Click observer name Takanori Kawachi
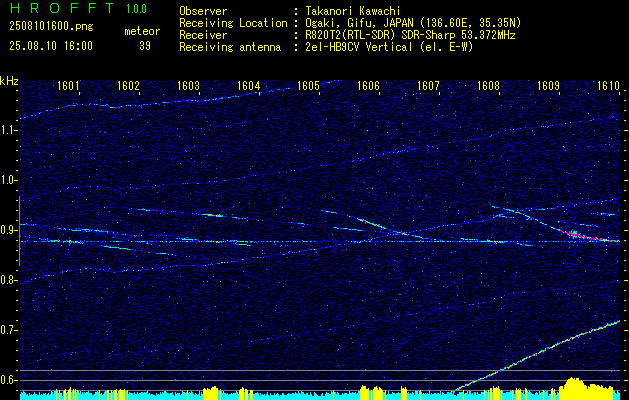Image resolution: width=629 pixels, height=400 pixels. [x=352, y=11]
